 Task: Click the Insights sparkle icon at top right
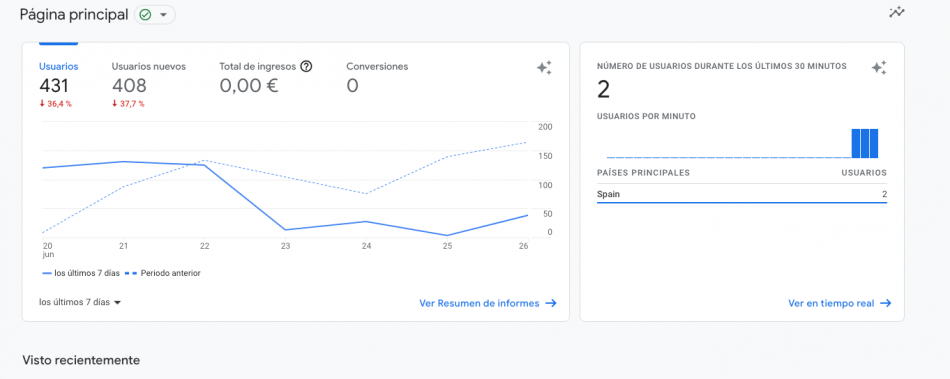pos(897,12)
